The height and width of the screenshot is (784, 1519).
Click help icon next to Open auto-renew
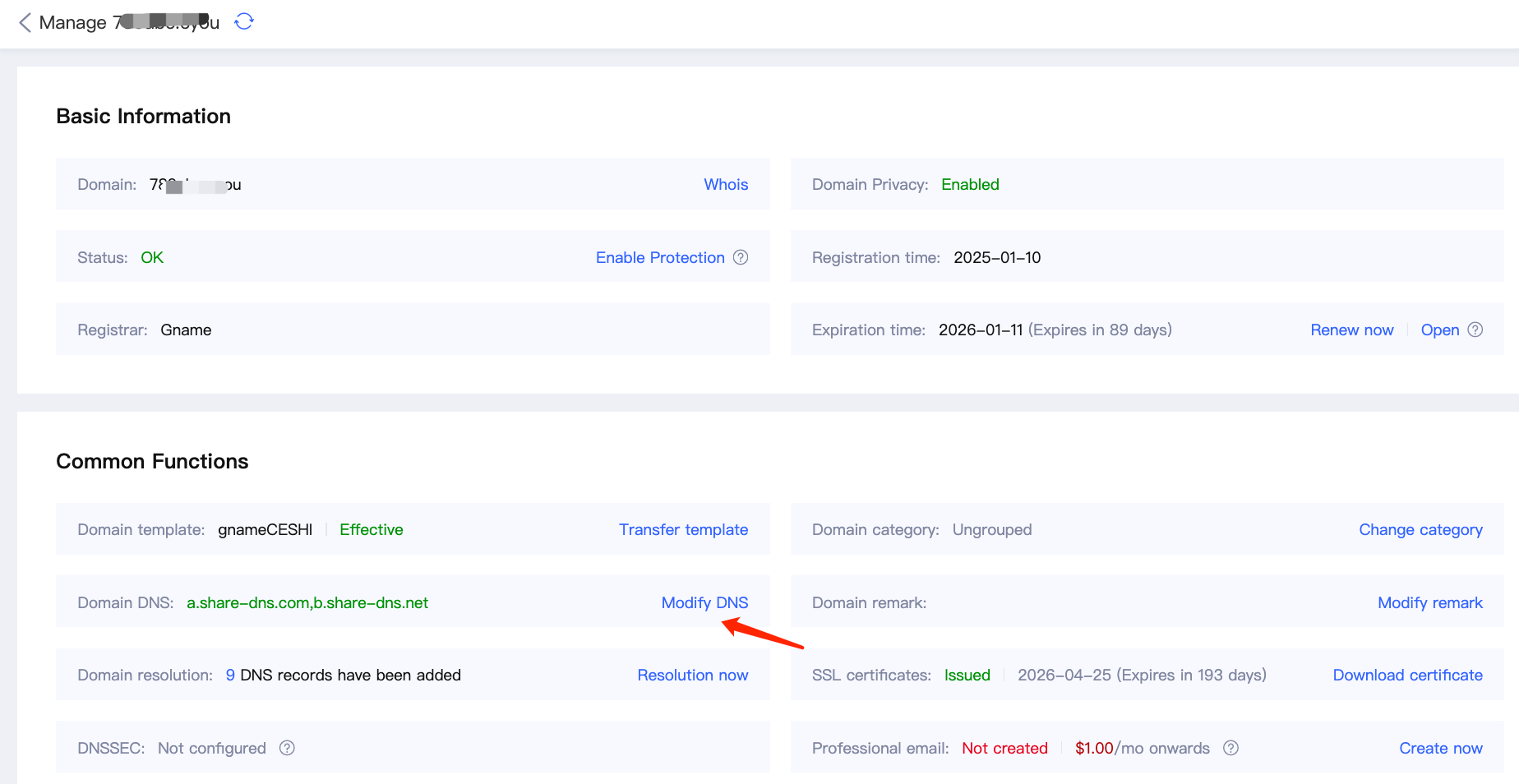[x=1475, y=330]
